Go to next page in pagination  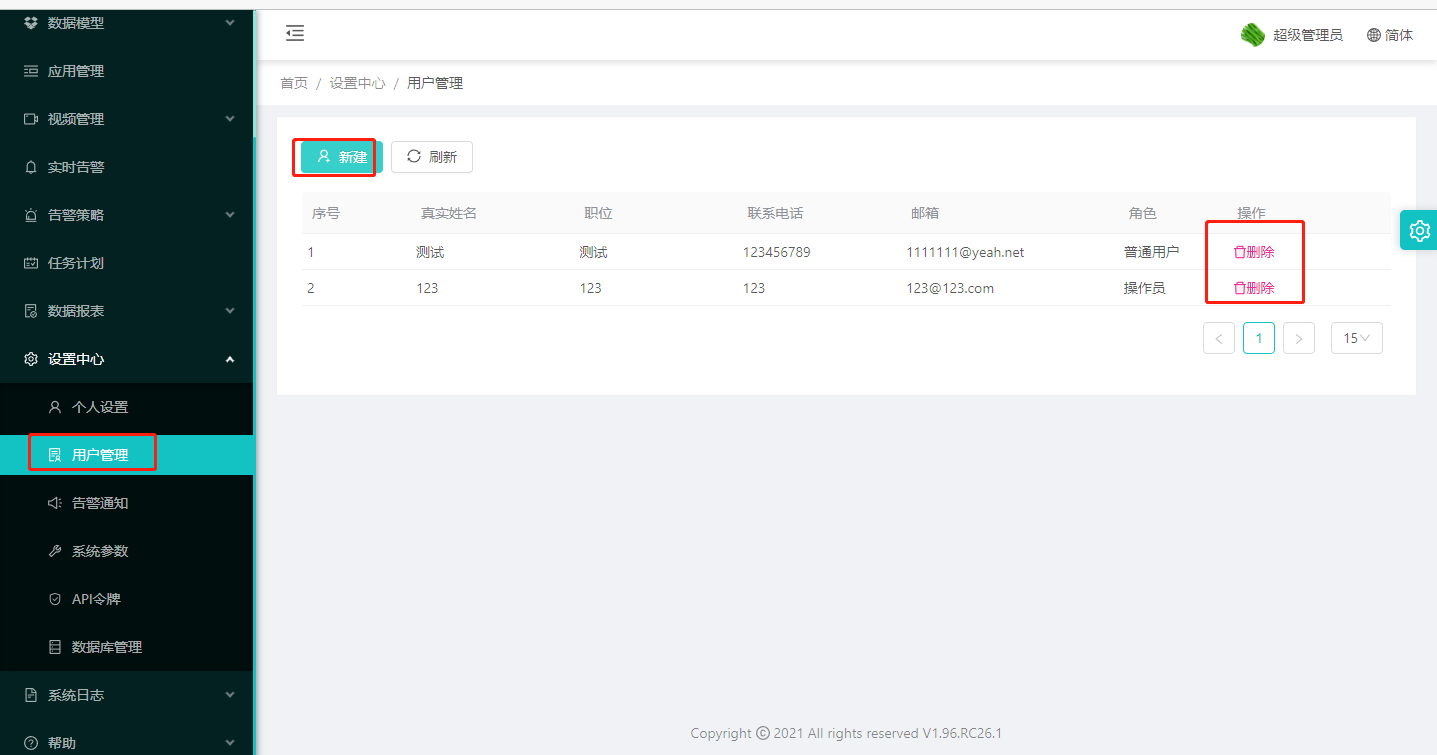[x=1298, y=339]
